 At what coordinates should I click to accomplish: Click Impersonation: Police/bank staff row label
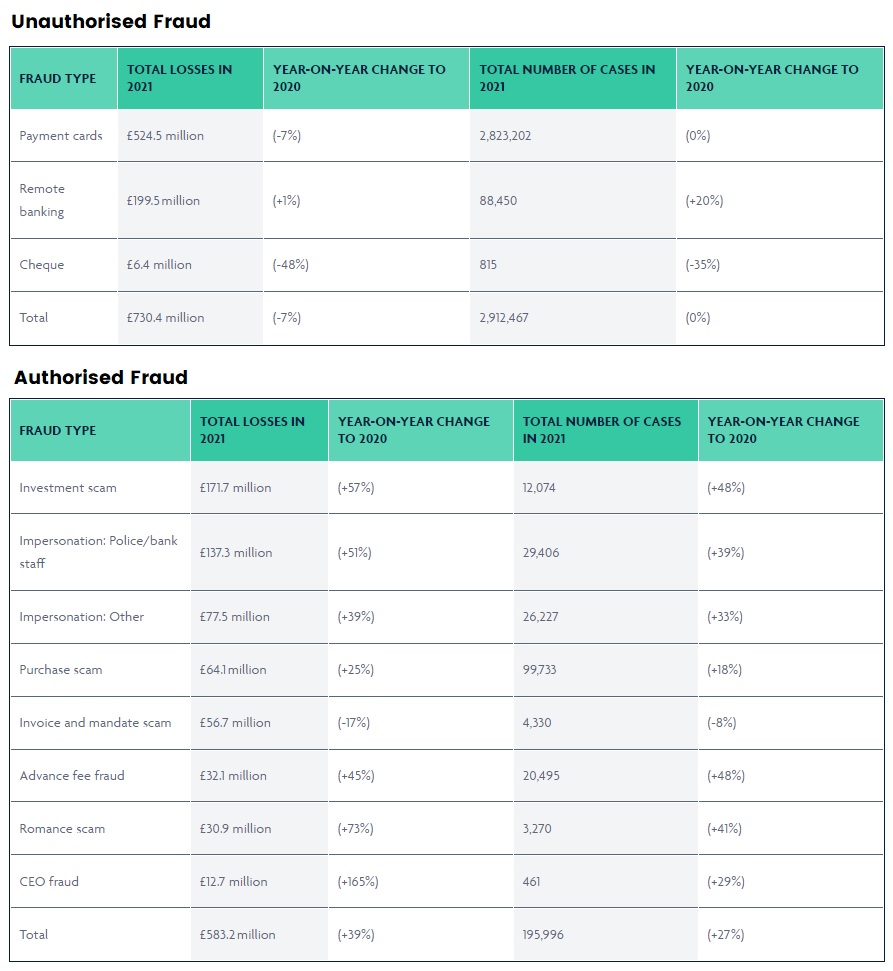tap(98, 552)
